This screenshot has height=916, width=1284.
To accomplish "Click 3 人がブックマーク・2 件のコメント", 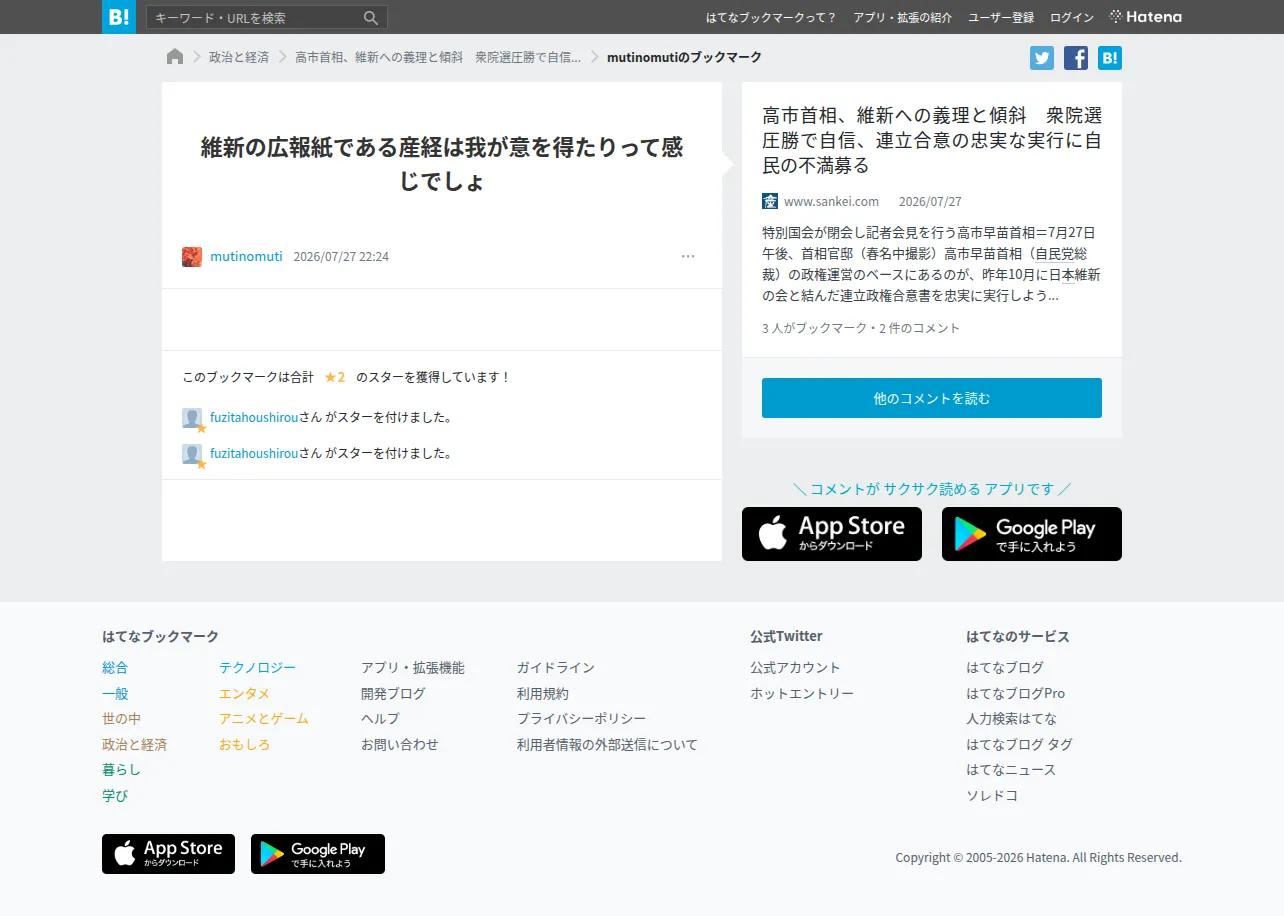I will [x=861, y=328].
